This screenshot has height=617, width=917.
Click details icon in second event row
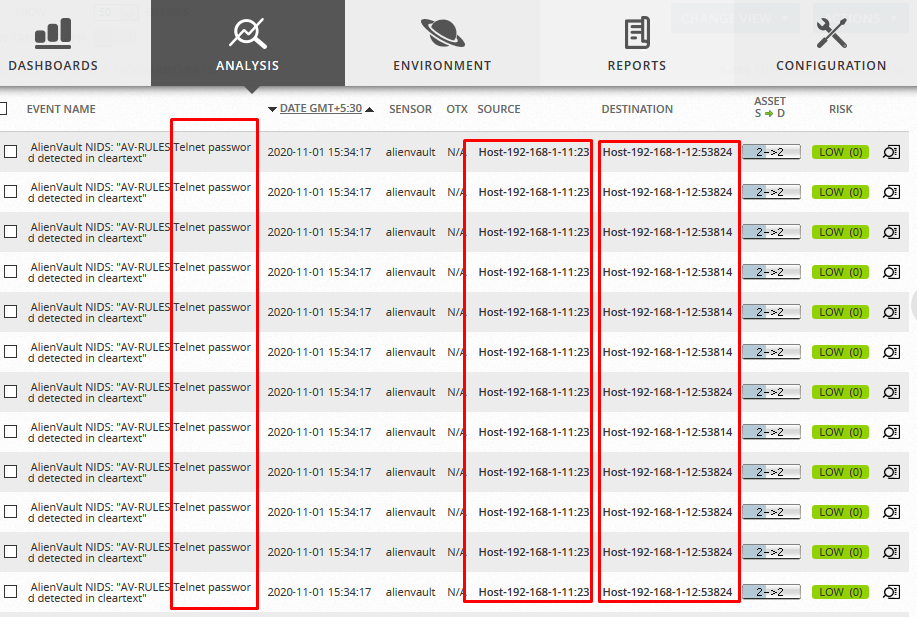pyautogui.click(x=891, y=192)
